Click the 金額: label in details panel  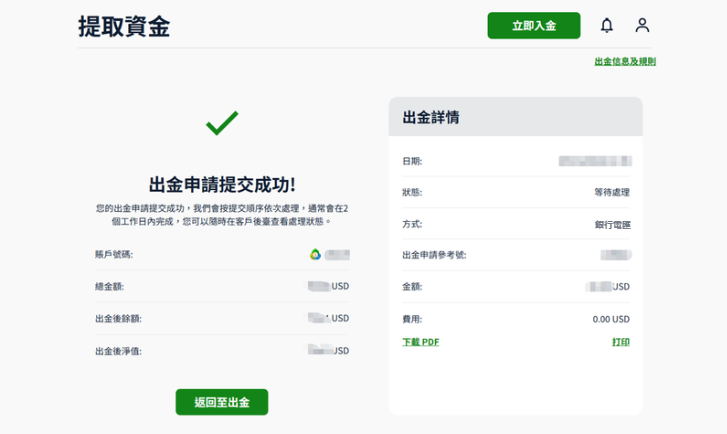click(x=412, y=287)
